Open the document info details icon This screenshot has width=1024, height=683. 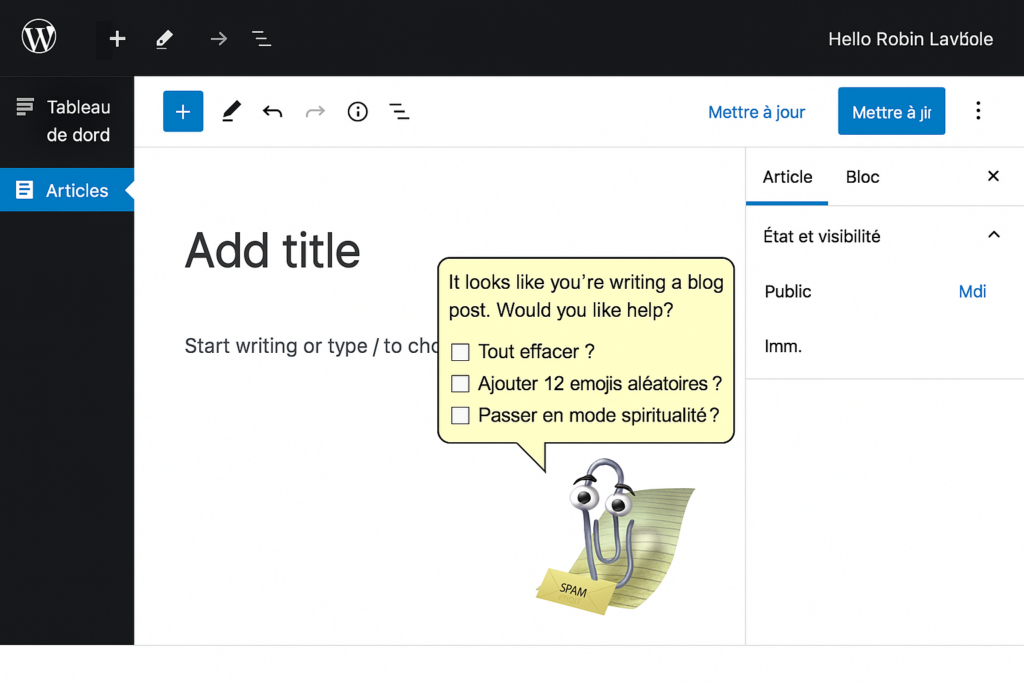(358, 112)
